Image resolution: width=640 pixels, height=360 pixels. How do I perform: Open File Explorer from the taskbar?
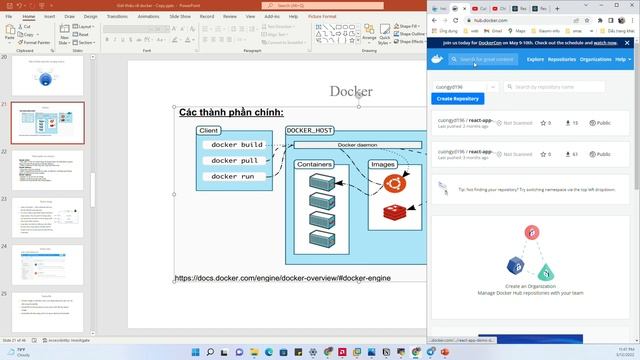[x=254, y=352]
